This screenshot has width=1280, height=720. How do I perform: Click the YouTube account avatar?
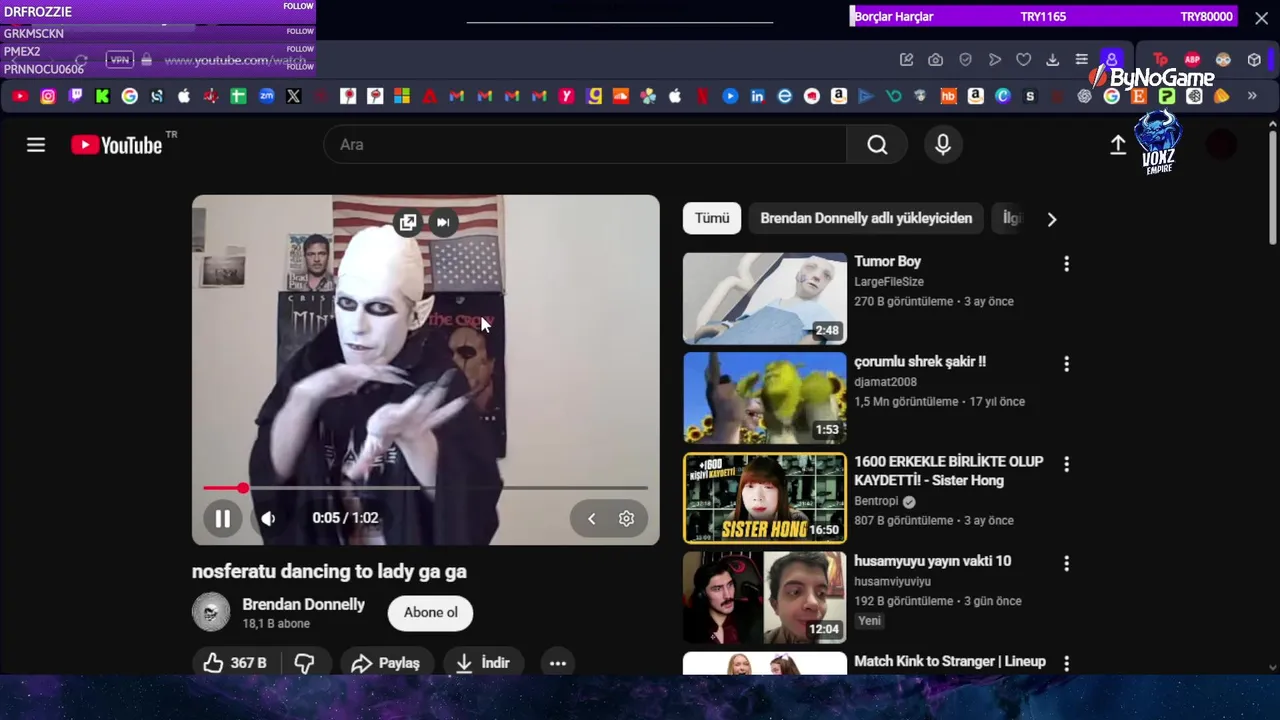[1221, 145]
